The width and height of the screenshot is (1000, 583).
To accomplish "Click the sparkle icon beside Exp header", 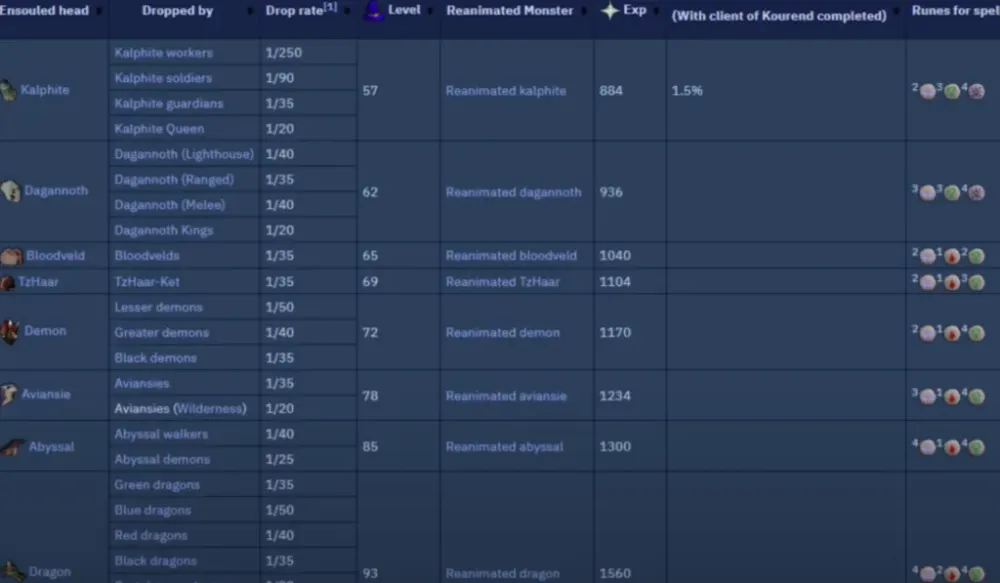I will click(610, 10).
